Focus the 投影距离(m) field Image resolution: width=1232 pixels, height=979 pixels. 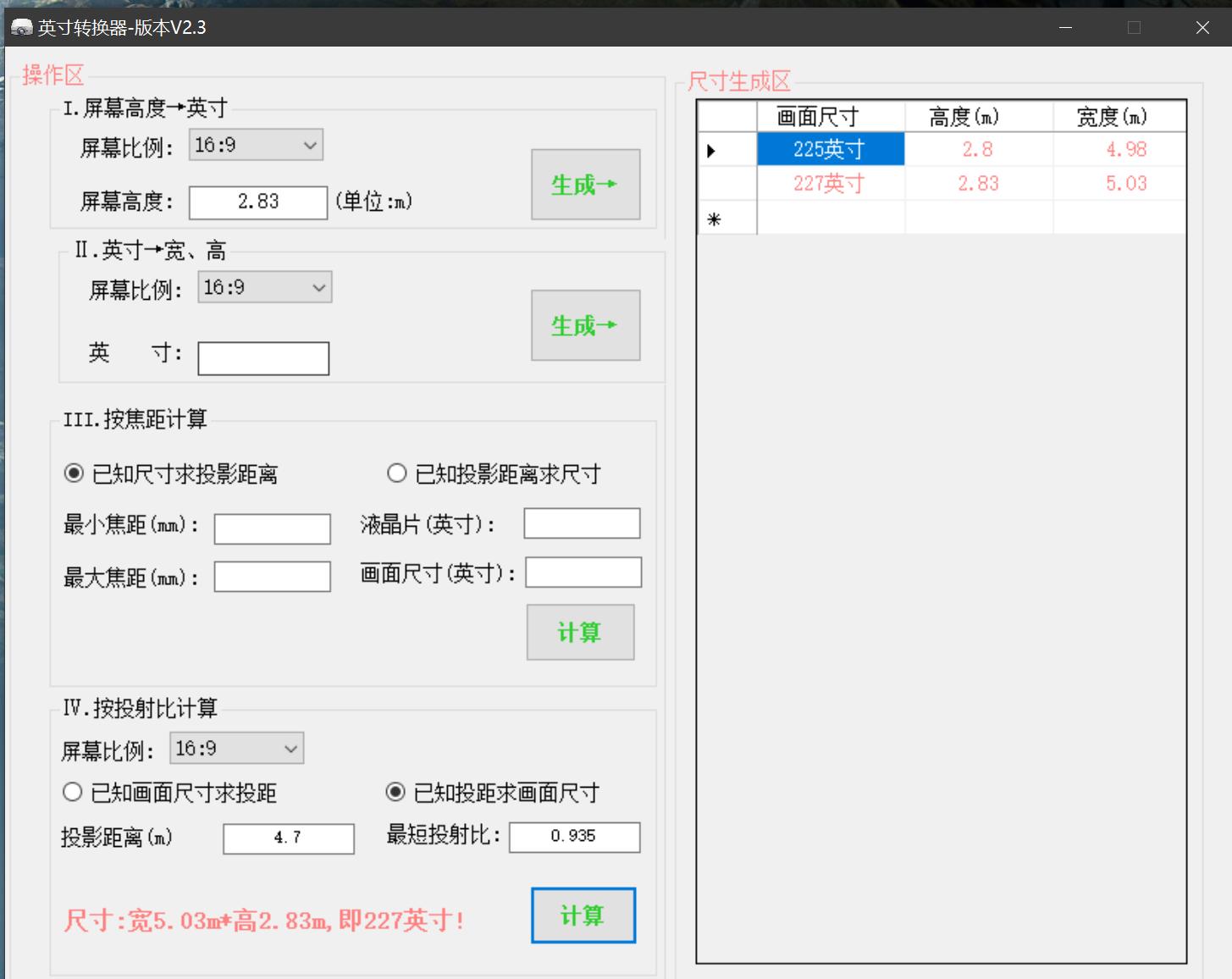[289, 838]
